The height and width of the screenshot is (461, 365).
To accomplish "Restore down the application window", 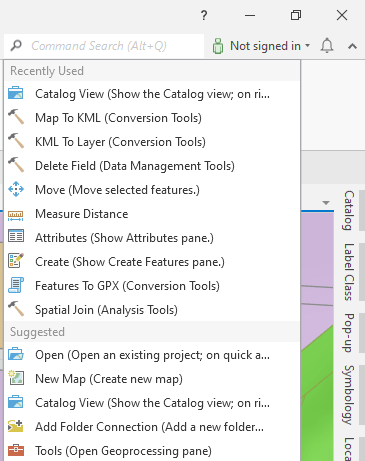I will point(296,15).
